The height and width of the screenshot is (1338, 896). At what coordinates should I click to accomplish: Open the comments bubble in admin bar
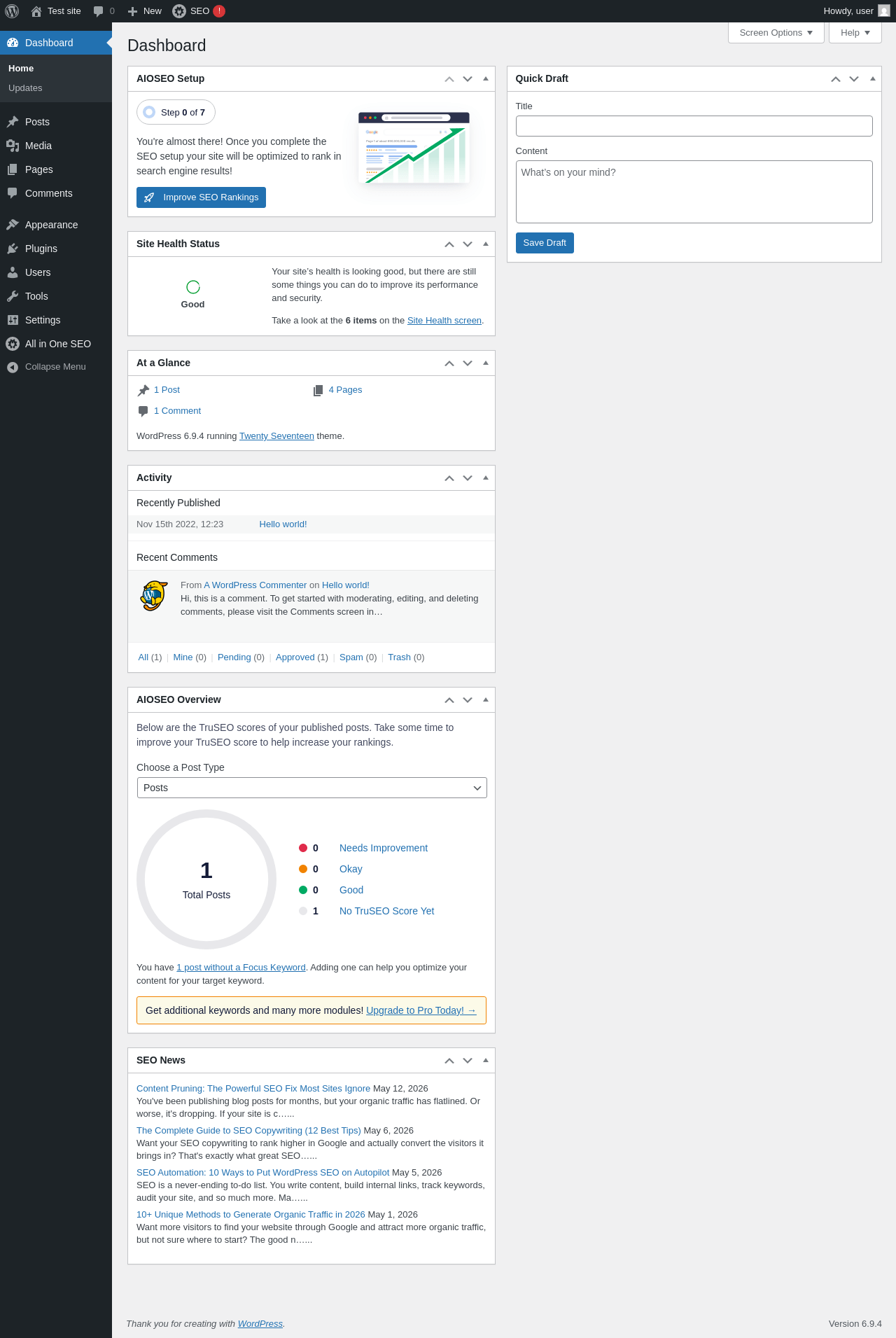104,11
